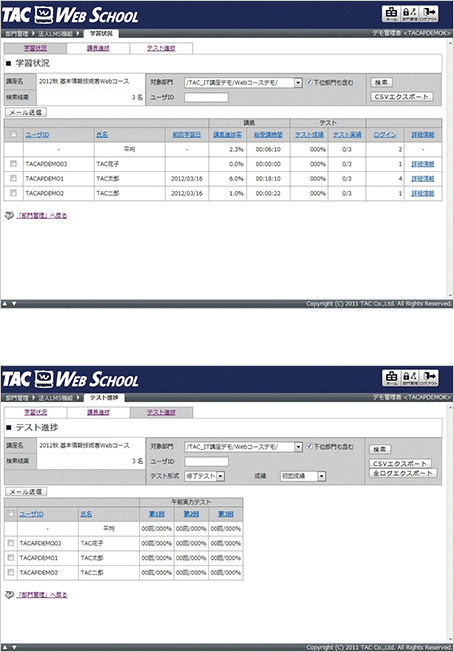Check the box for user TACAPDEMO01 in 学習状況 table
Viewport: 454px width, 652px height.
13,178
